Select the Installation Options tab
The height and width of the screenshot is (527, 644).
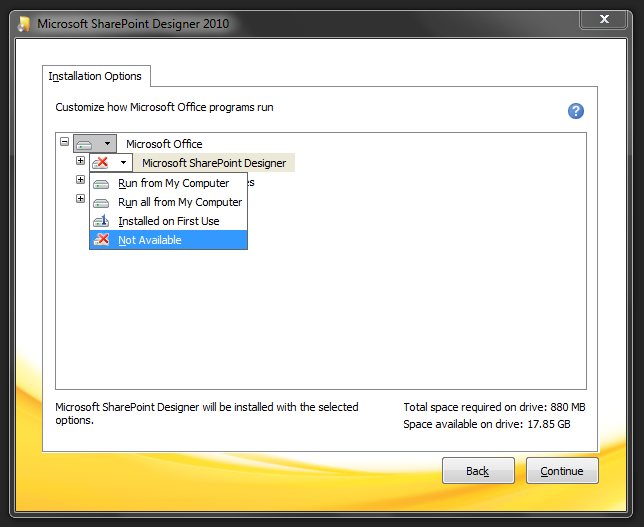pos(96,76)
